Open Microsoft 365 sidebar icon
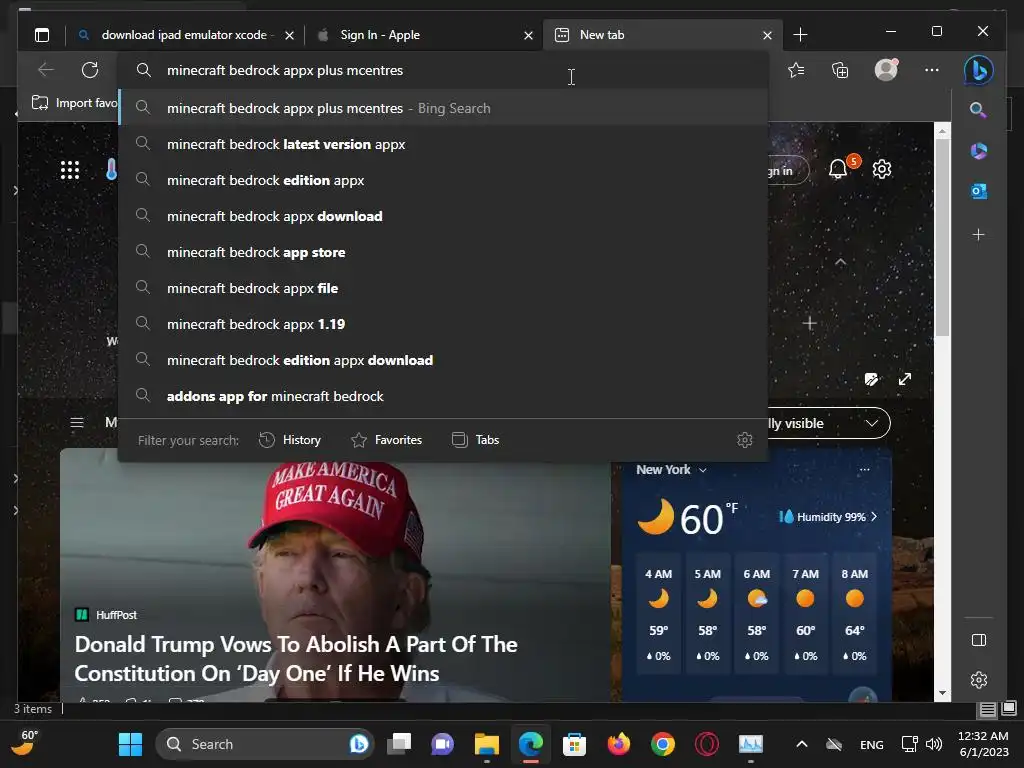1024x768 pixels. tap(978, 151)
